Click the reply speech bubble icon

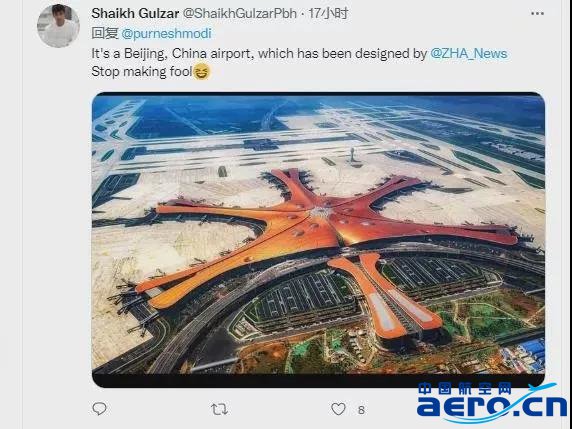pos(99,409)
